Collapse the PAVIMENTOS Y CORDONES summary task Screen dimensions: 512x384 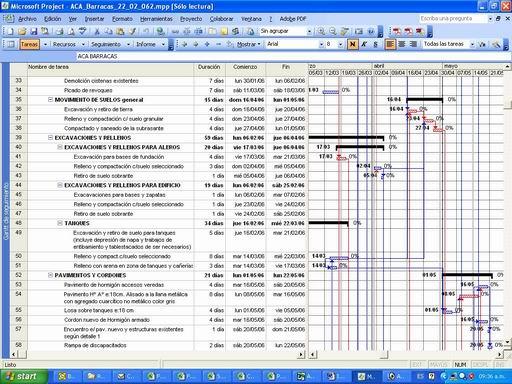pos(50,275)
